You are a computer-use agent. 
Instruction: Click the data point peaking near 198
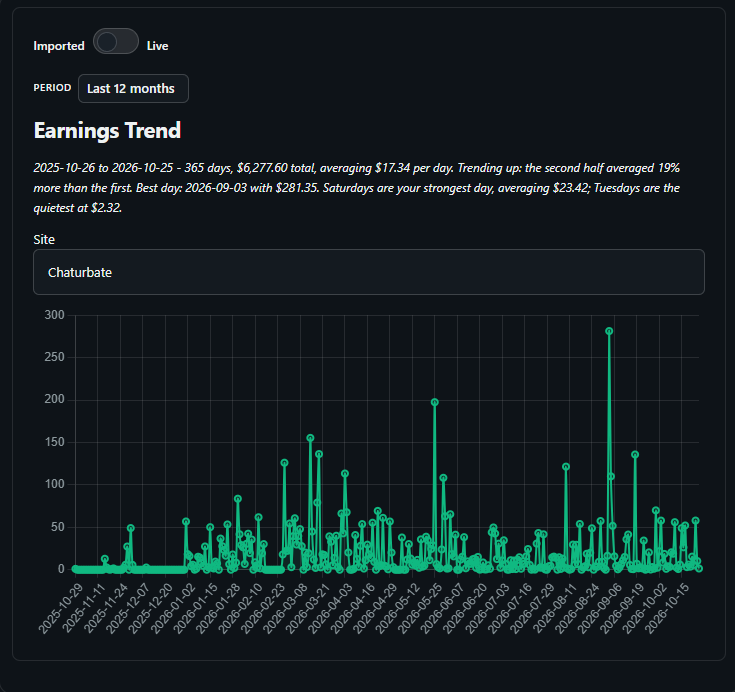(435, 402)
